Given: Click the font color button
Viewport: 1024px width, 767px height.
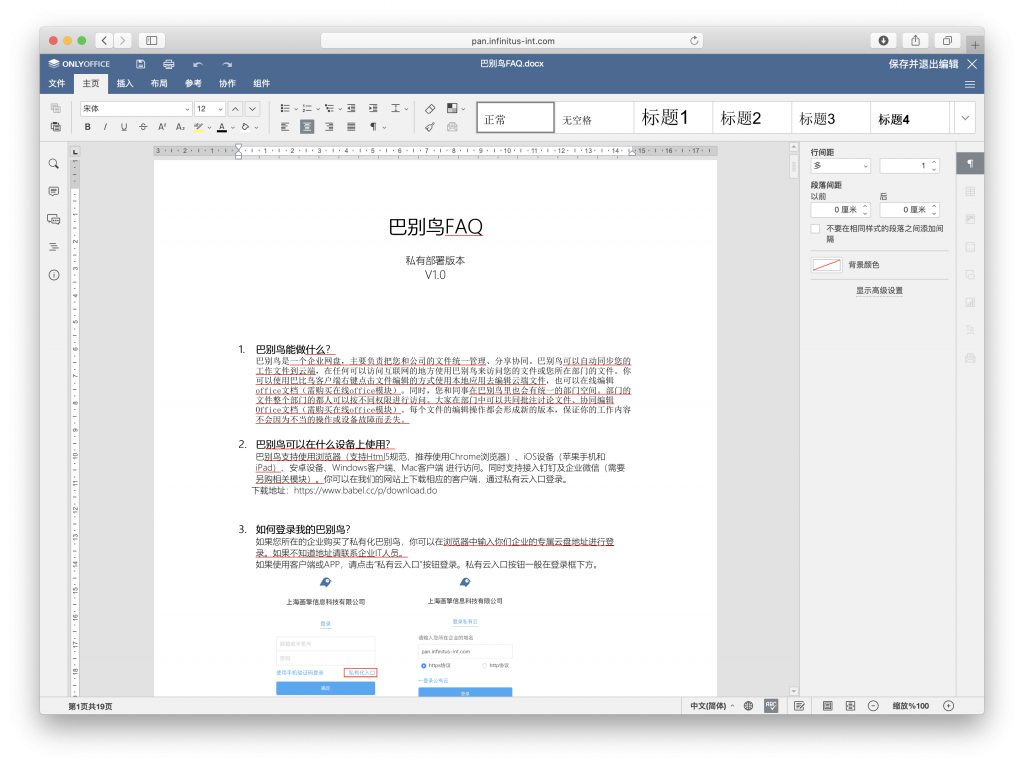Looking at the screenshot, I should point(222,127).
